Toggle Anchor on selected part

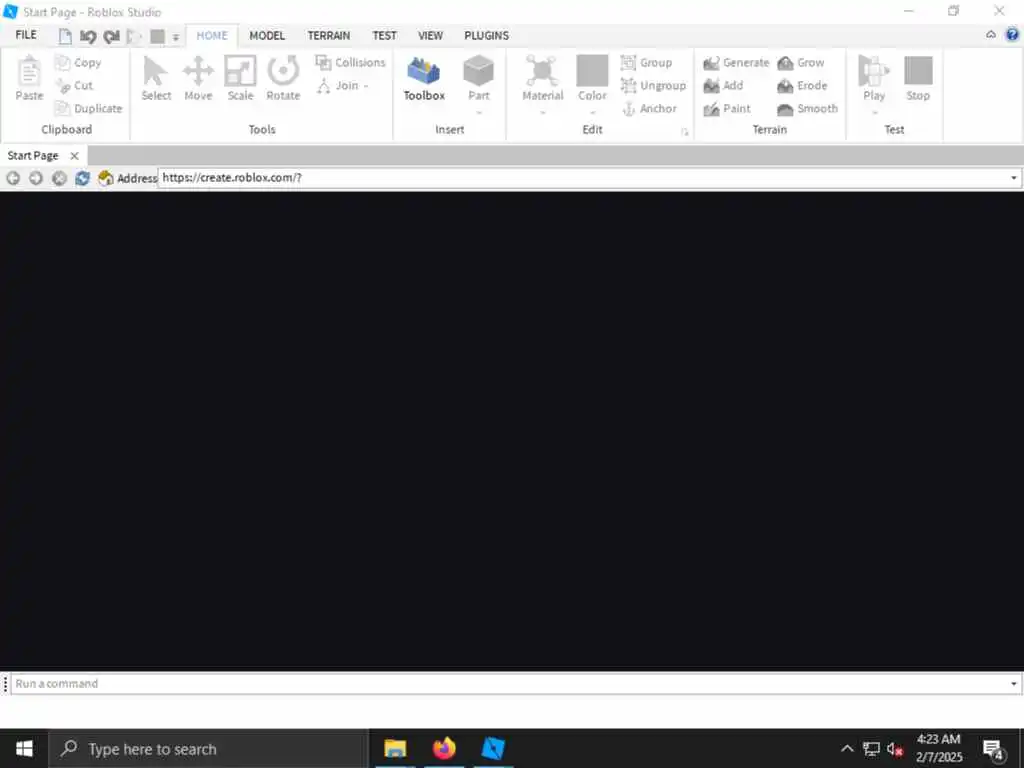649,108
